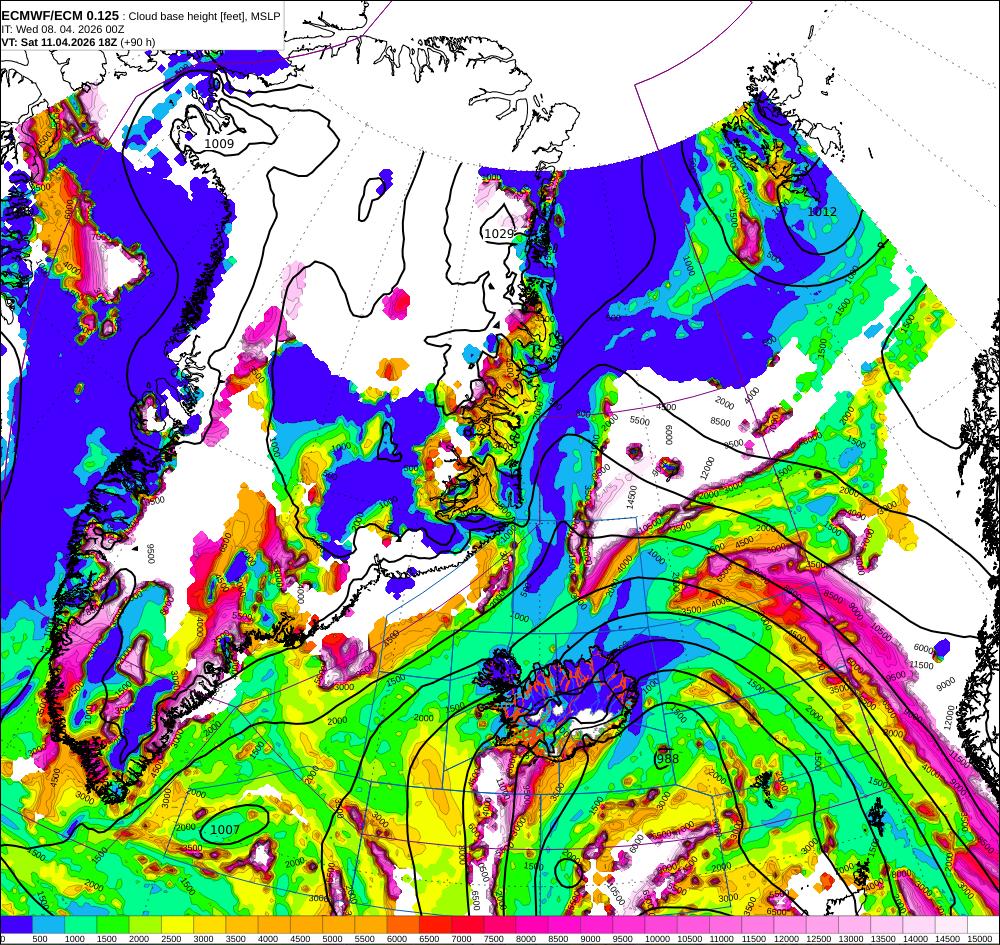
Task: Click the orange-red legend swatch between 6000 and 6500
Action: click(404, 925)
